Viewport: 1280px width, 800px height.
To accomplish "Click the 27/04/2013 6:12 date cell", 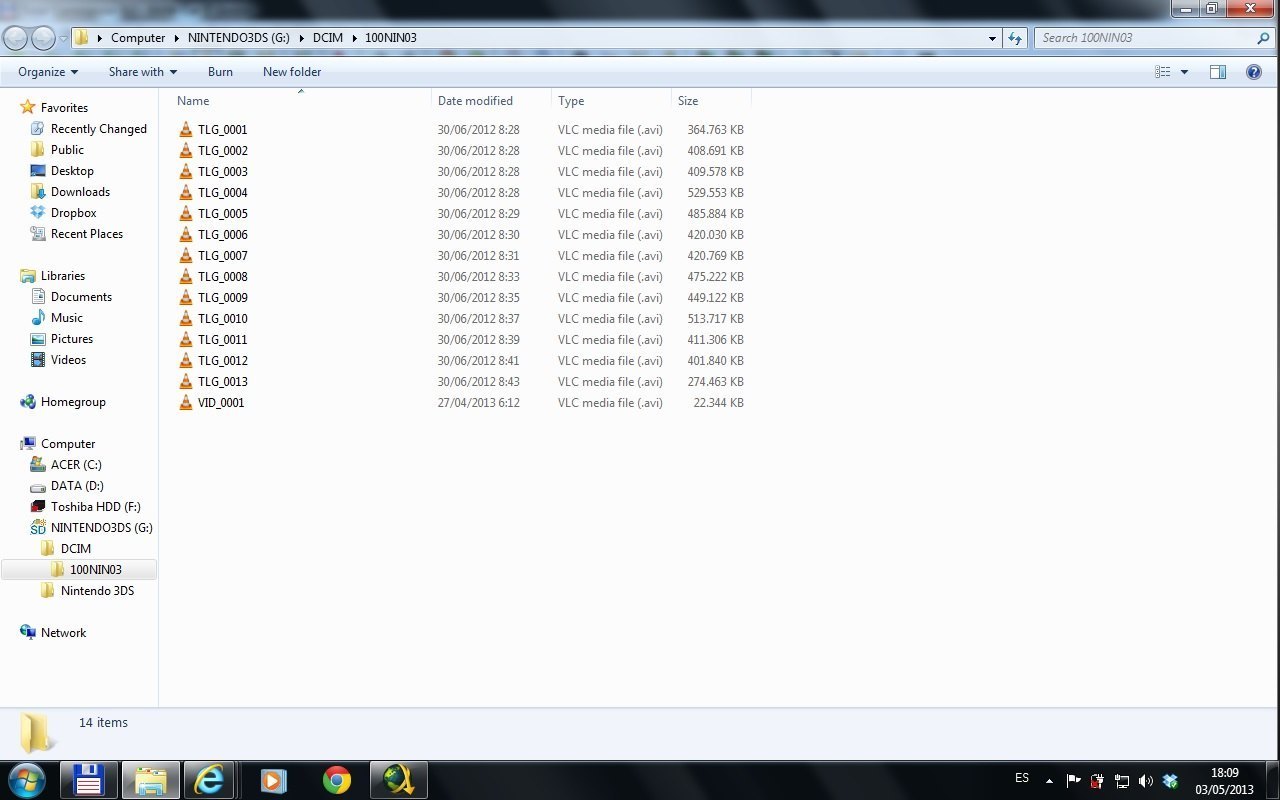I will pos(478,402).
